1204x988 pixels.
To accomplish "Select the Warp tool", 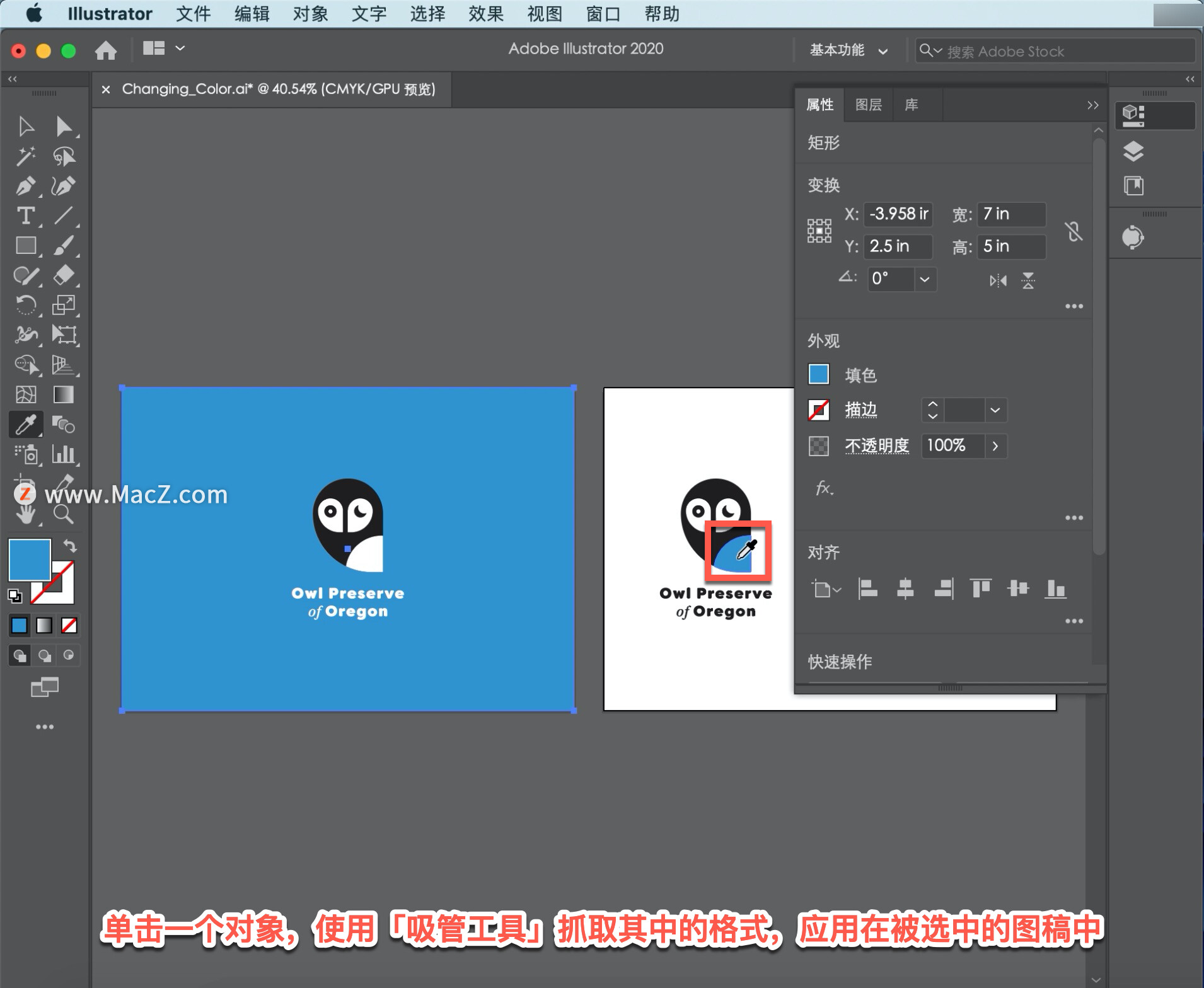I will (x=26, y=335).
